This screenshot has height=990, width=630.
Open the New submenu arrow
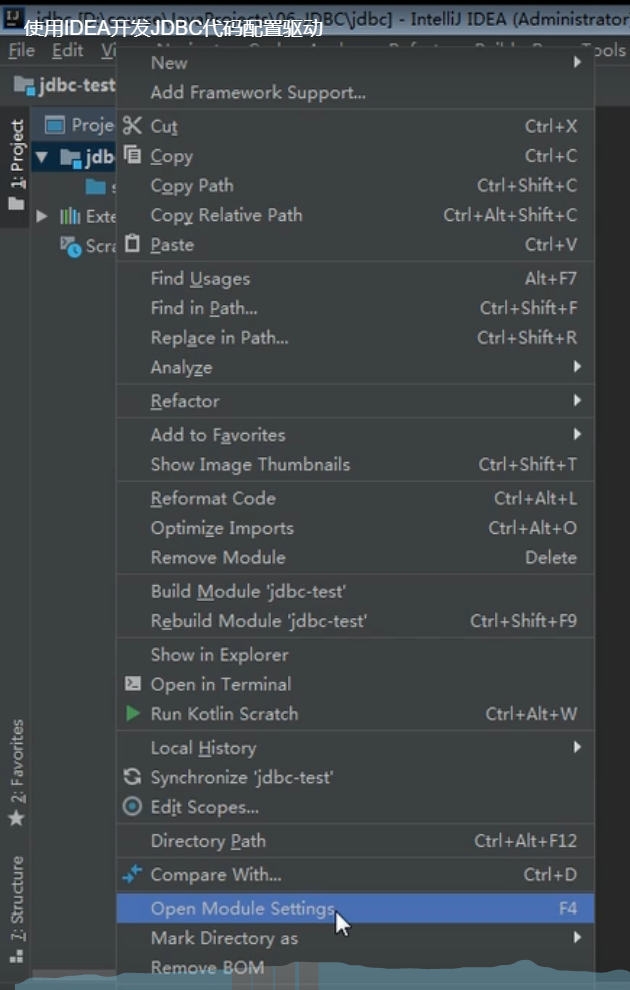577,62
